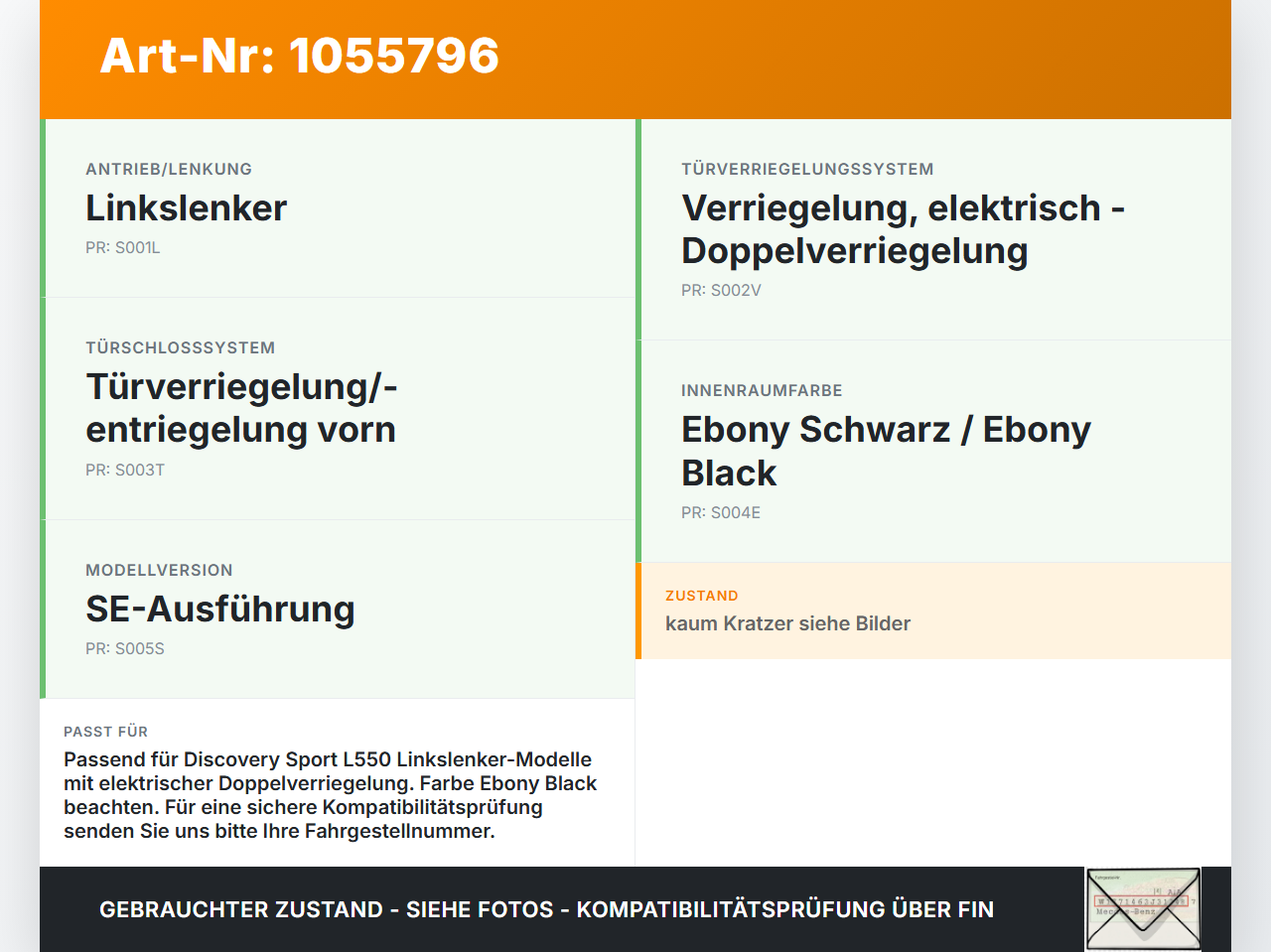This screenshot has width=1271, height=952.
Task: Open the Linkslenker specification card
Action: (x=338, y=208)
